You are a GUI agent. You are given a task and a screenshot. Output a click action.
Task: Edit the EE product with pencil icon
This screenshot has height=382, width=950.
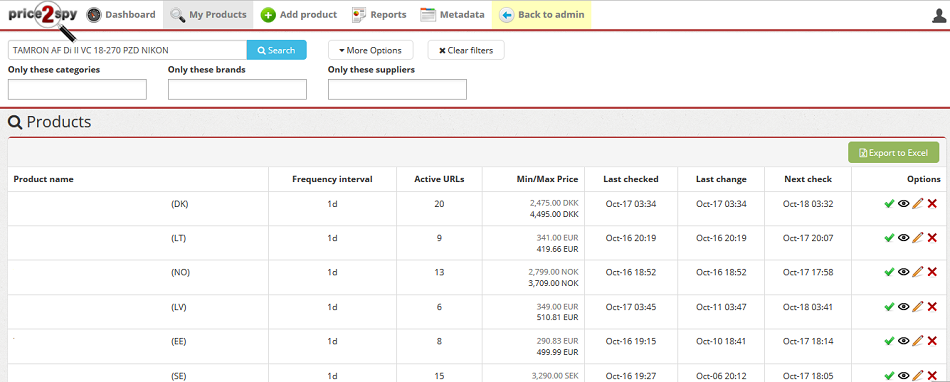(x=918, y=341)
